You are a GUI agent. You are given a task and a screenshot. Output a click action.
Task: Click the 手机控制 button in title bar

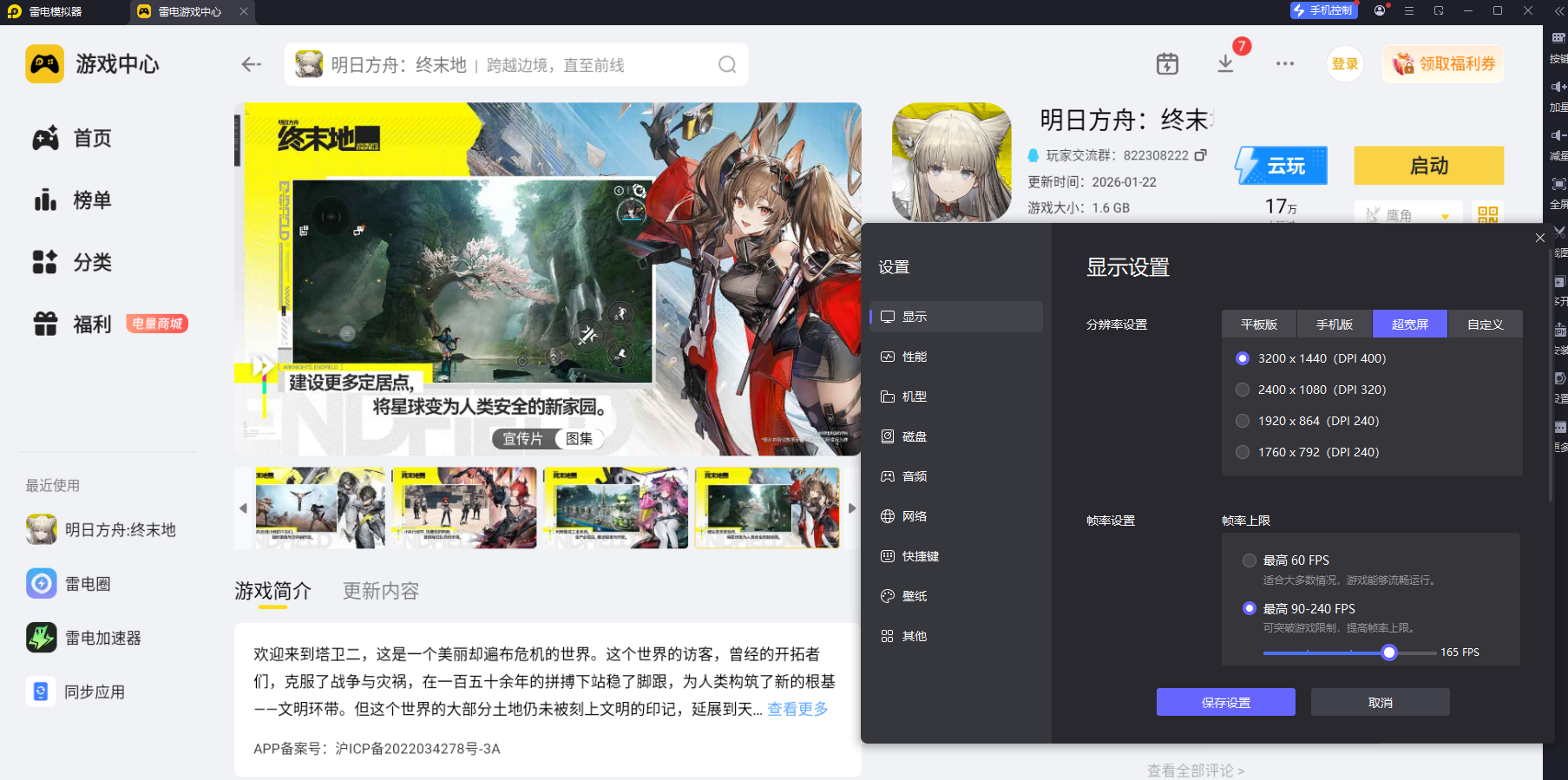pos(1323,10)
